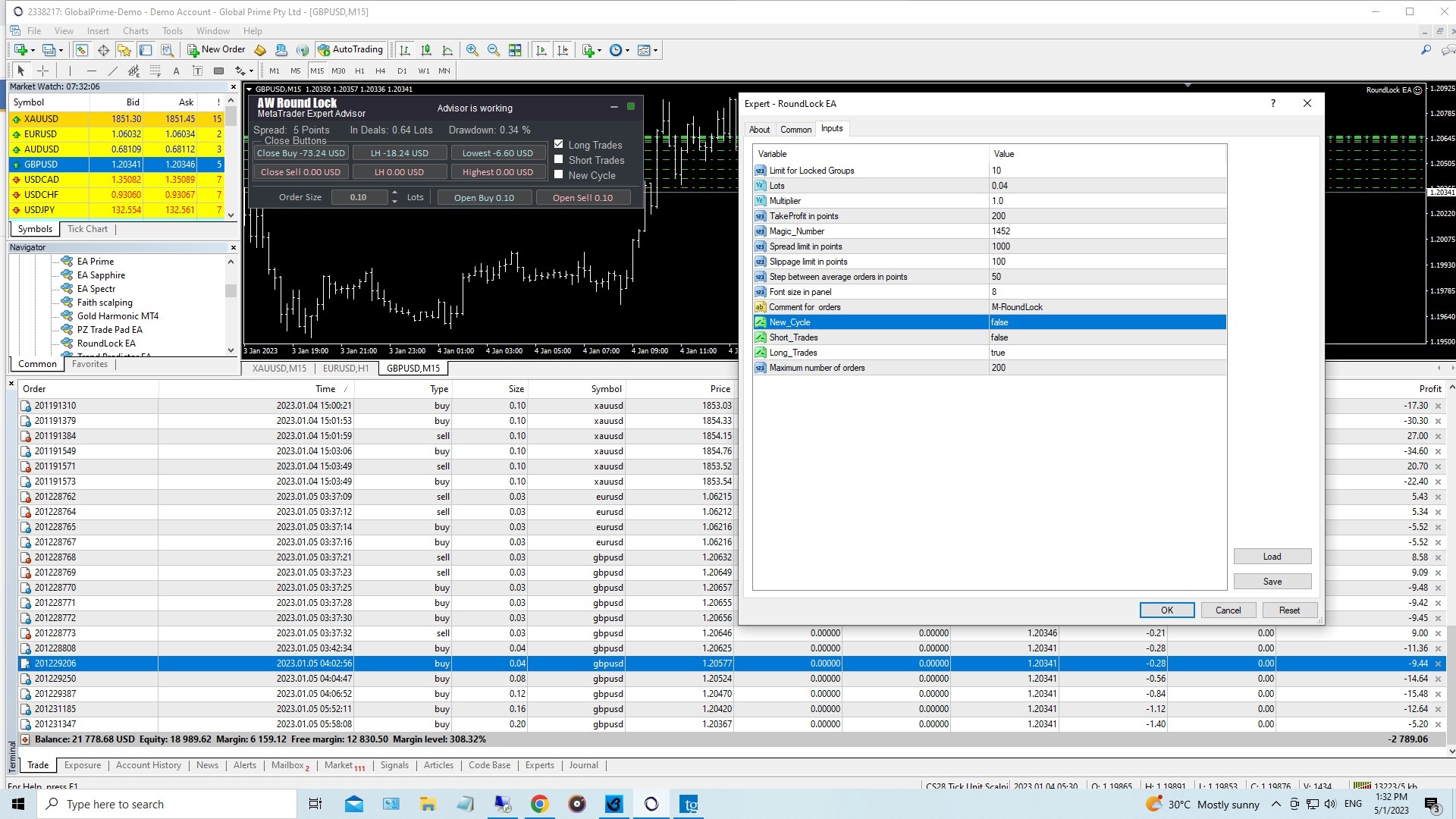The image size is (1456, 819).
Task: Click the Tile windows icon
Action: coord(515,50)
